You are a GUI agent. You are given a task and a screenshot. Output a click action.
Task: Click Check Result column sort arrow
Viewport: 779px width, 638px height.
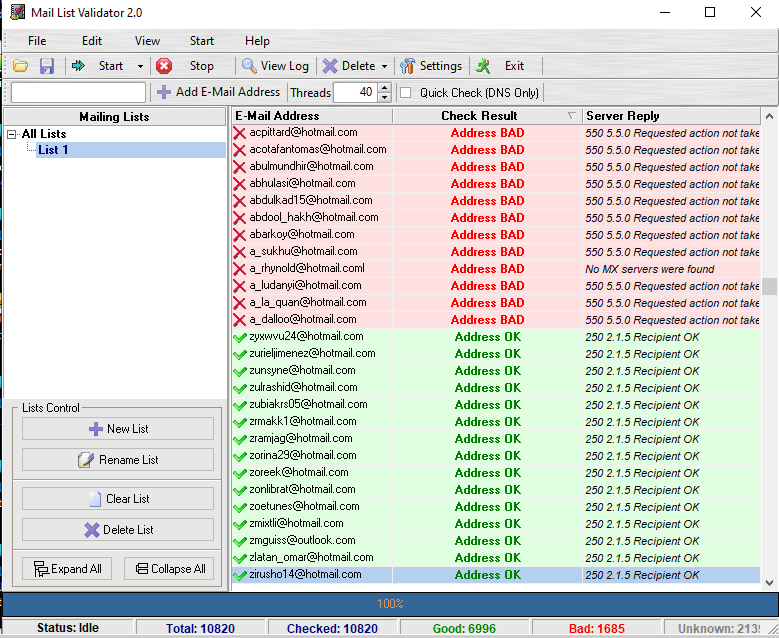(x=571, y=116)
